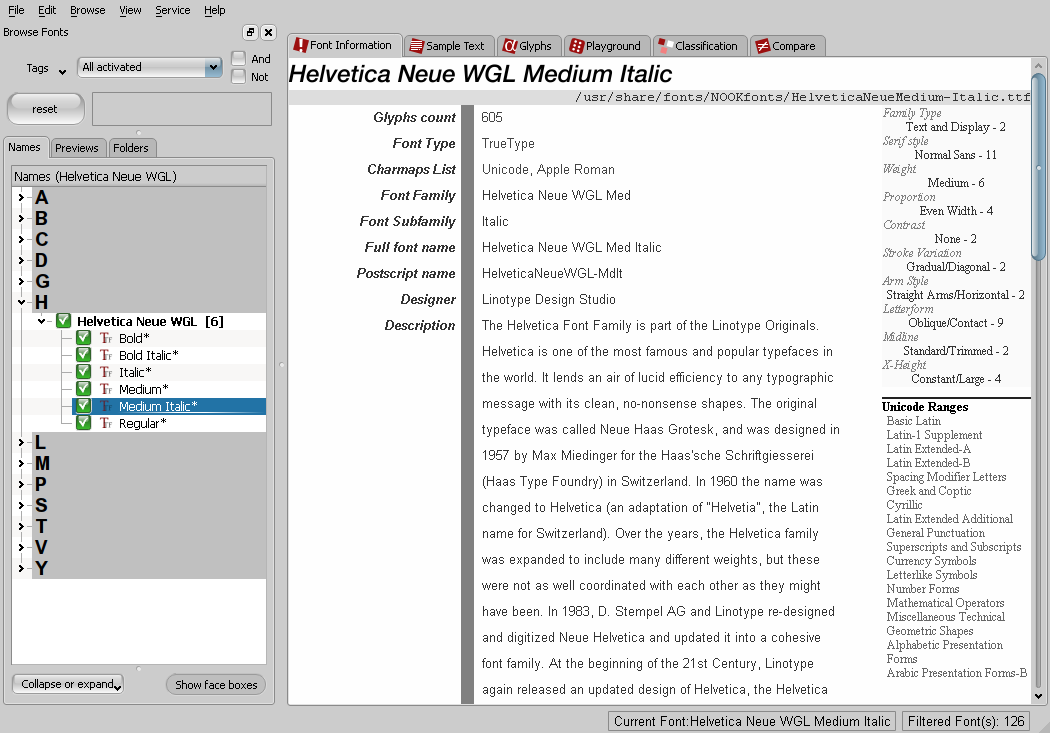Expand the S letter group
This screenshot has width=1050, height=733.
[21, 505]
